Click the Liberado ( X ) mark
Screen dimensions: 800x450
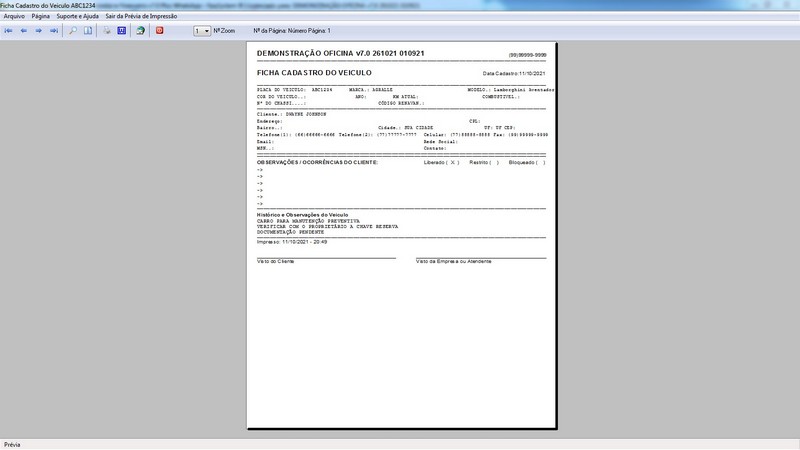pyautogui.click(x=441, y=162)
